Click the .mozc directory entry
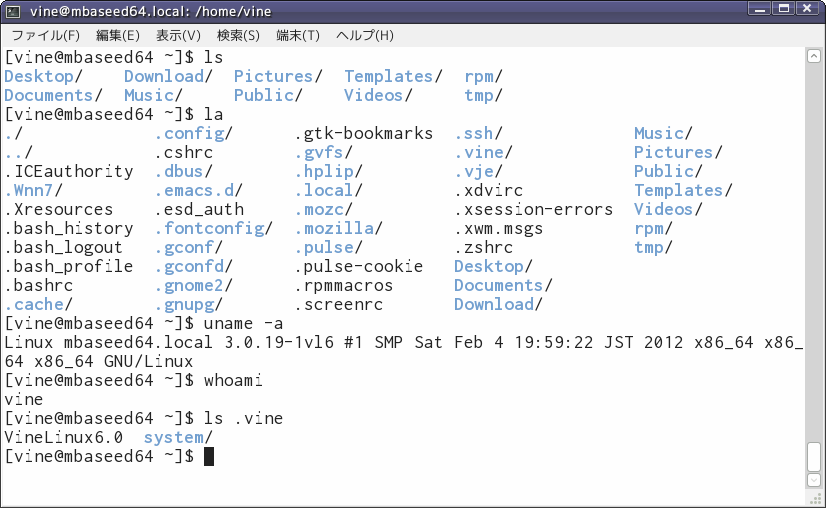826x508 pixels. [x=323, y=210]
